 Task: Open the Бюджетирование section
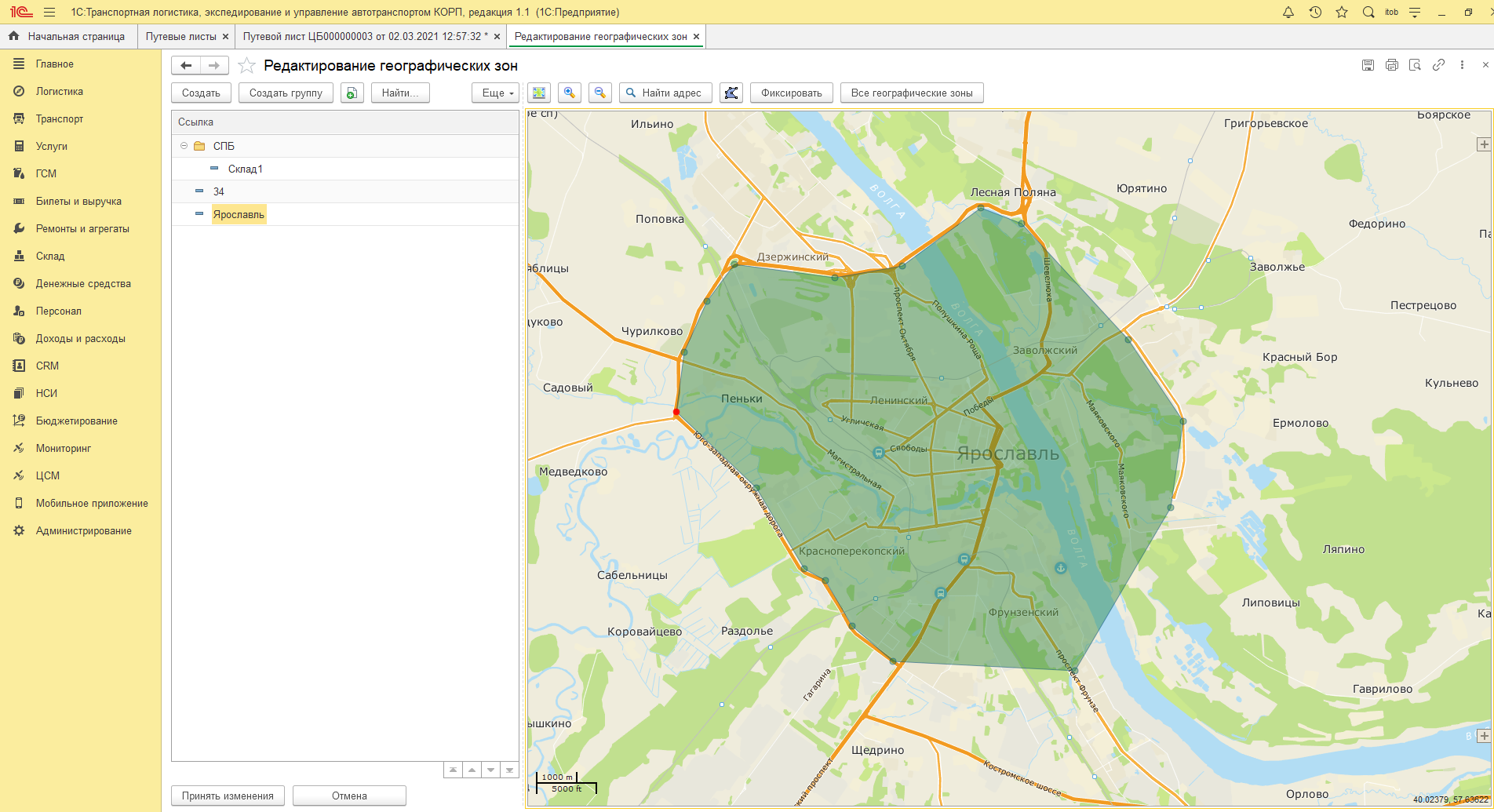tap(77, 421)
